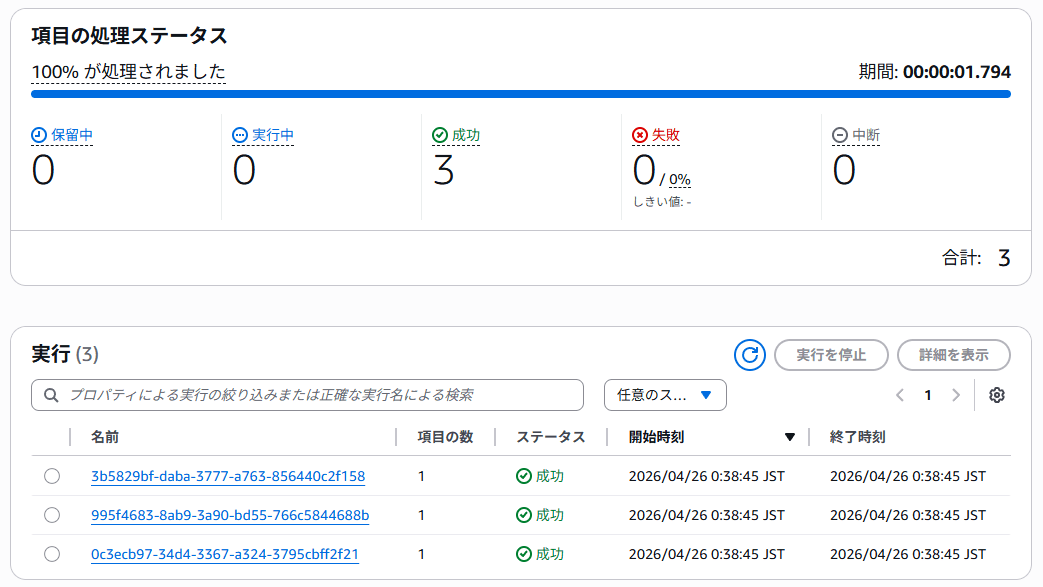The width and height of the screenshot is (1043, 587).
Task: Sort by the 名前 column header
Action: coord(105,437)
